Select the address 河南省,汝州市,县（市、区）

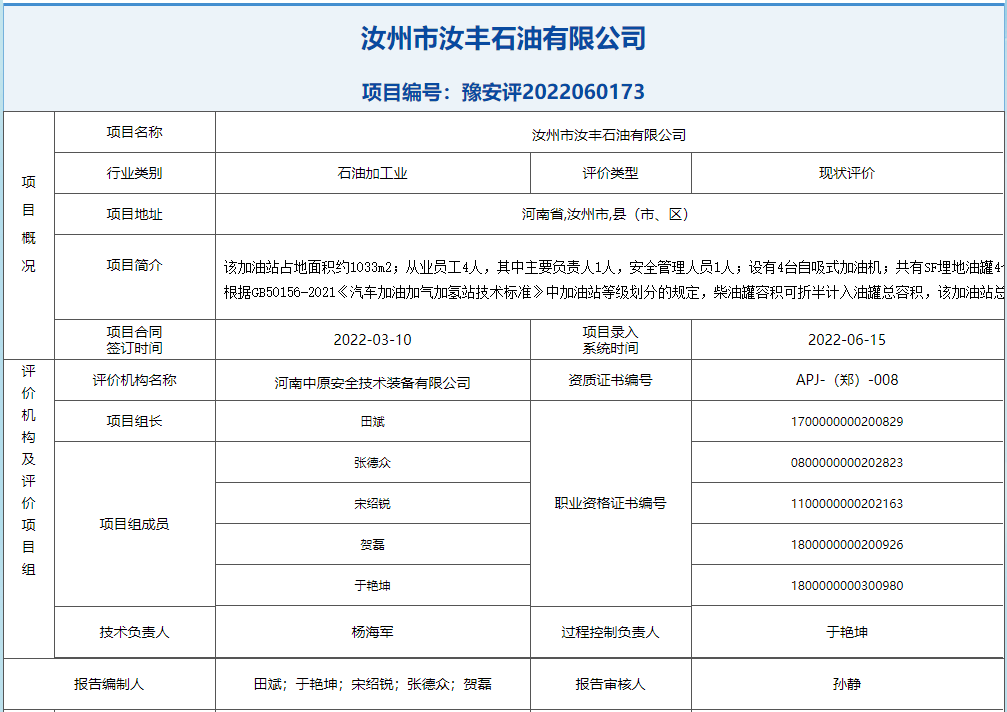coord(605,214)
